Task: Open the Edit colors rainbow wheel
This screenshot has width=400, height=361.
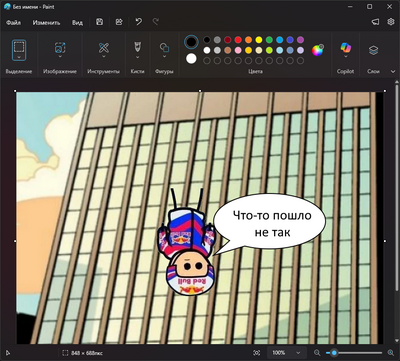Action: tap(318, 50)
